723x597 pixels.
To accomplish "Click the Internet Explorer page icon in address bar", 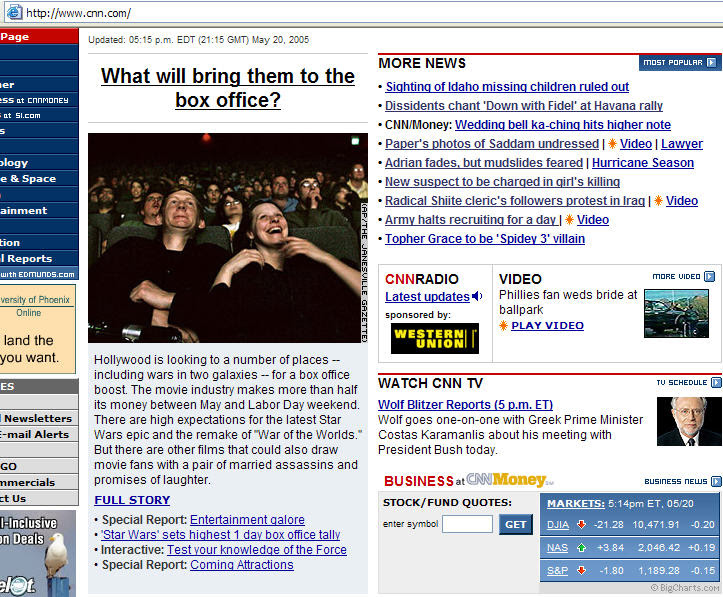I will pos(14,12).
